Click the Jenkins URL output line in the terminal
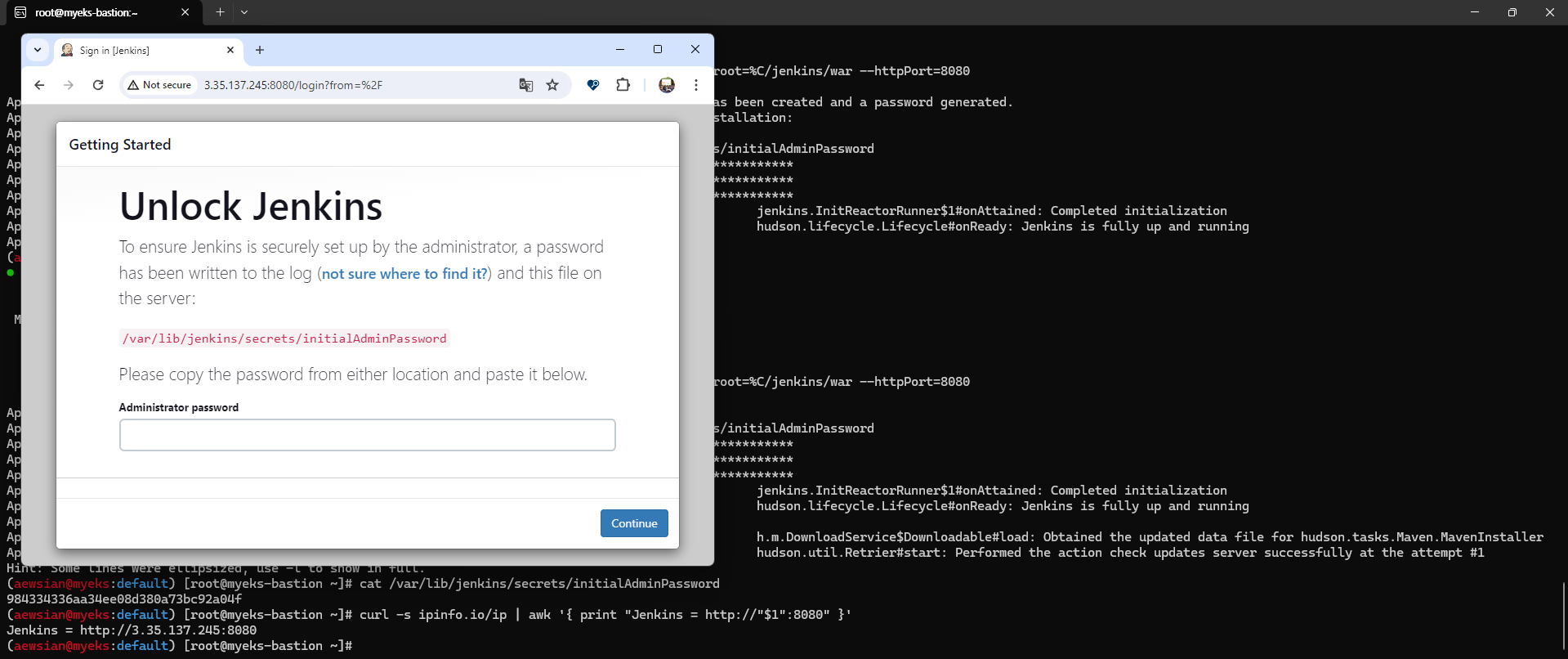This screenshot has height=659, width=1568. pos(132,630)
